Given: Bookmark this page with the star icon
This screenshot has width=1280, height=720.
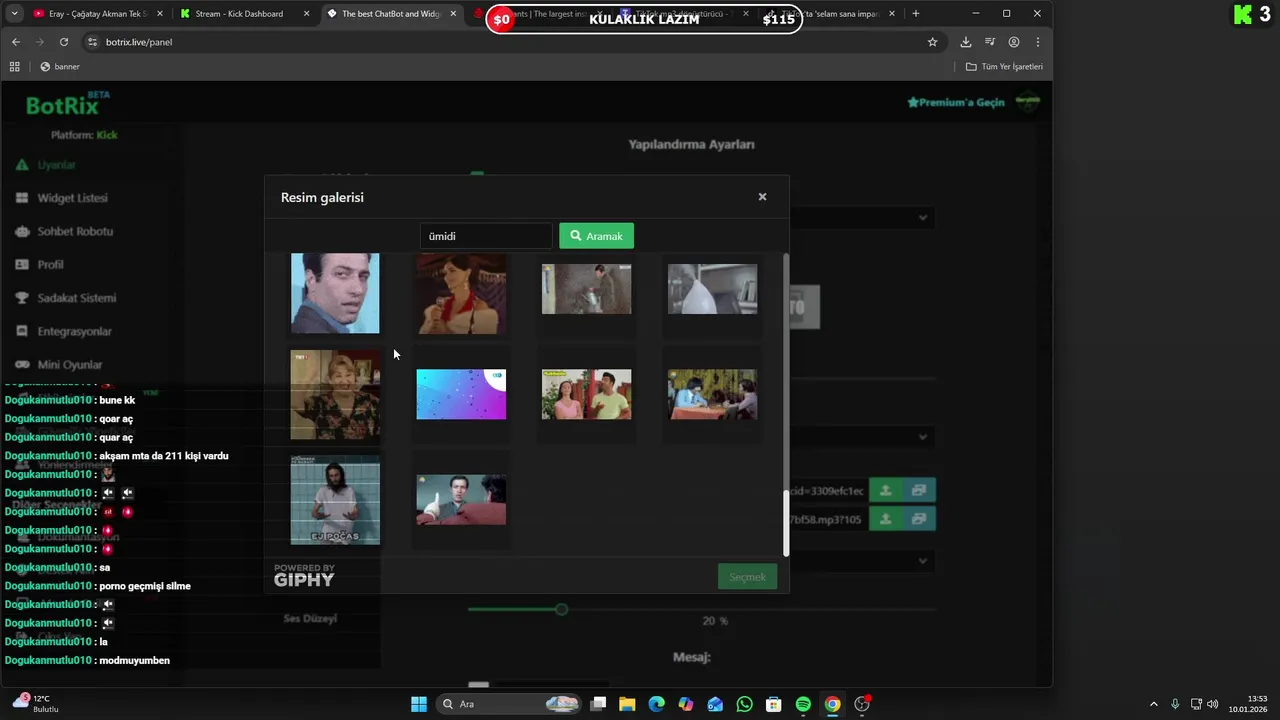Looking at the screenshot, I should [932, 42].
